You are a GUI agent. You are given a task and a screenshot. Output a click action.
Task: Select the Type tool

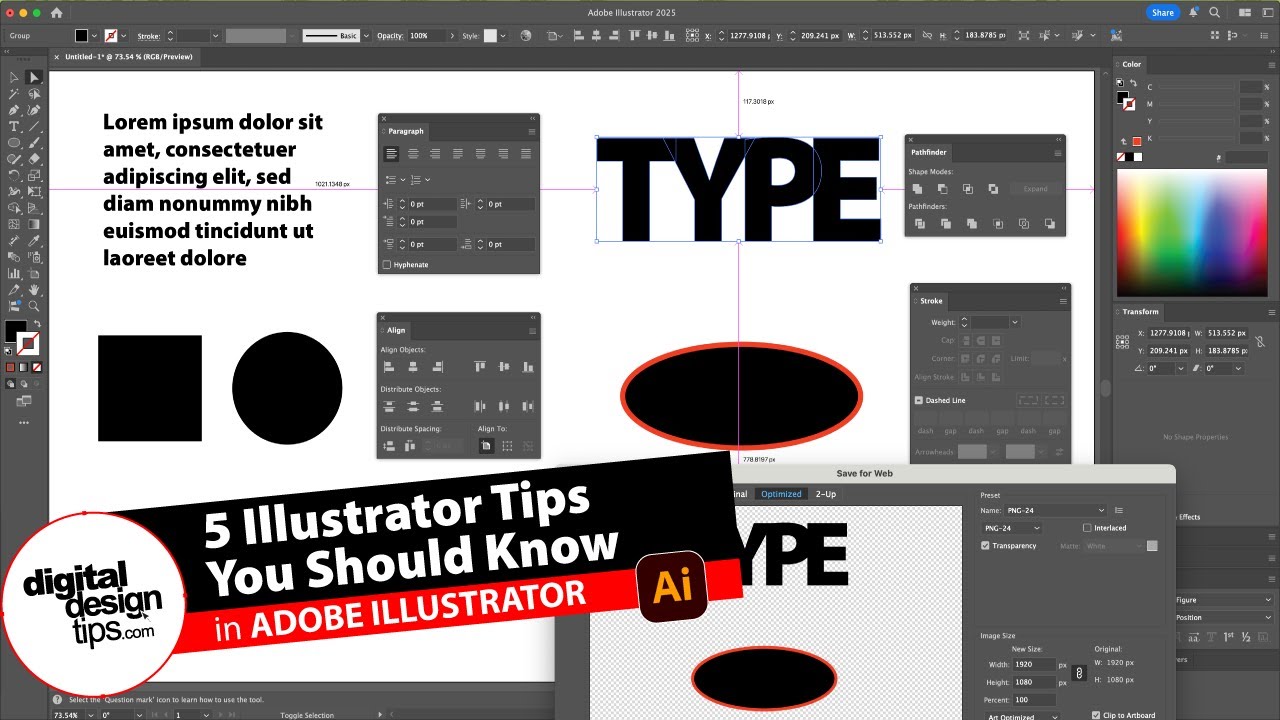point(14,126)
